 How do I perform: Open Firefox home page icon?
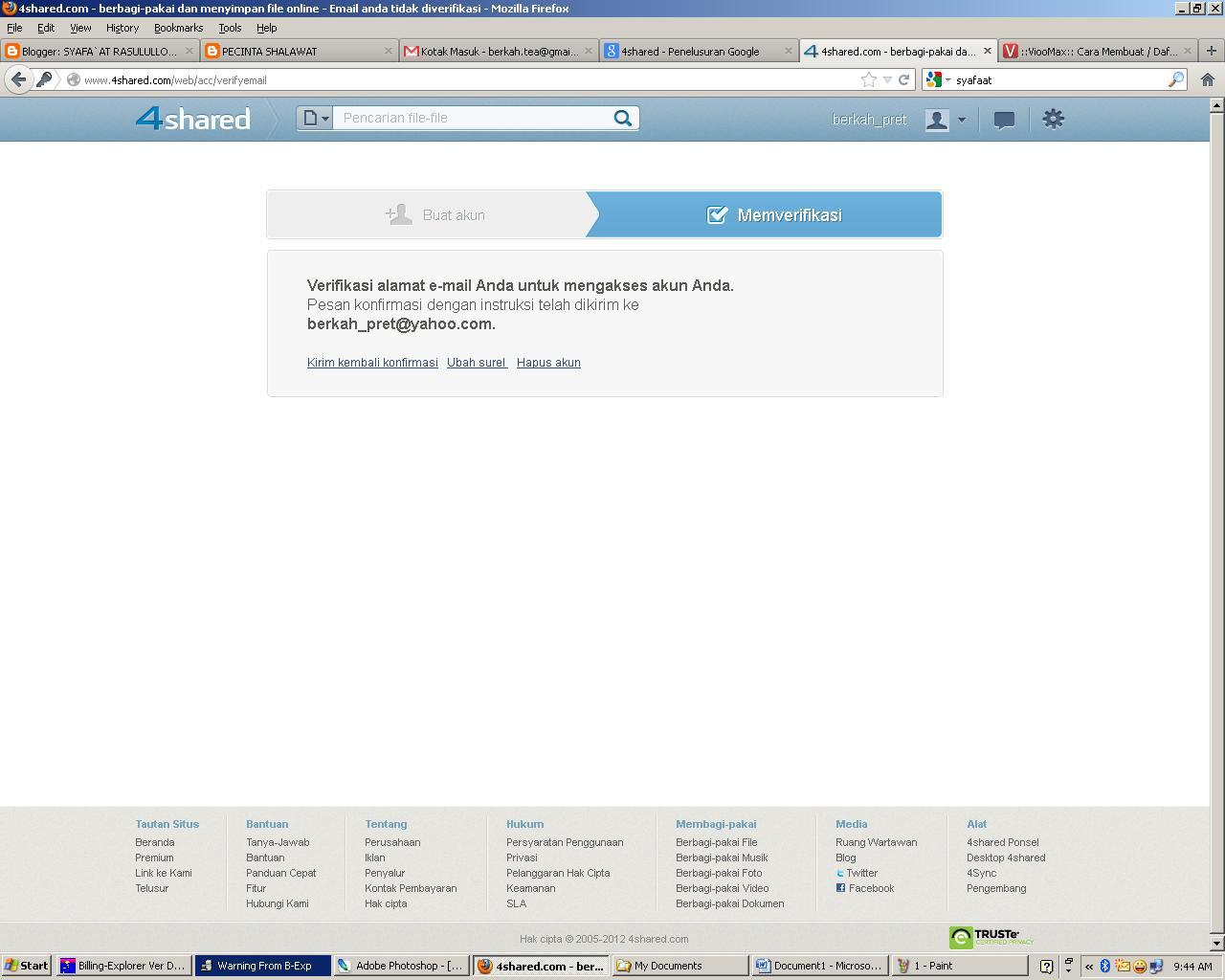click(1208, 79)
